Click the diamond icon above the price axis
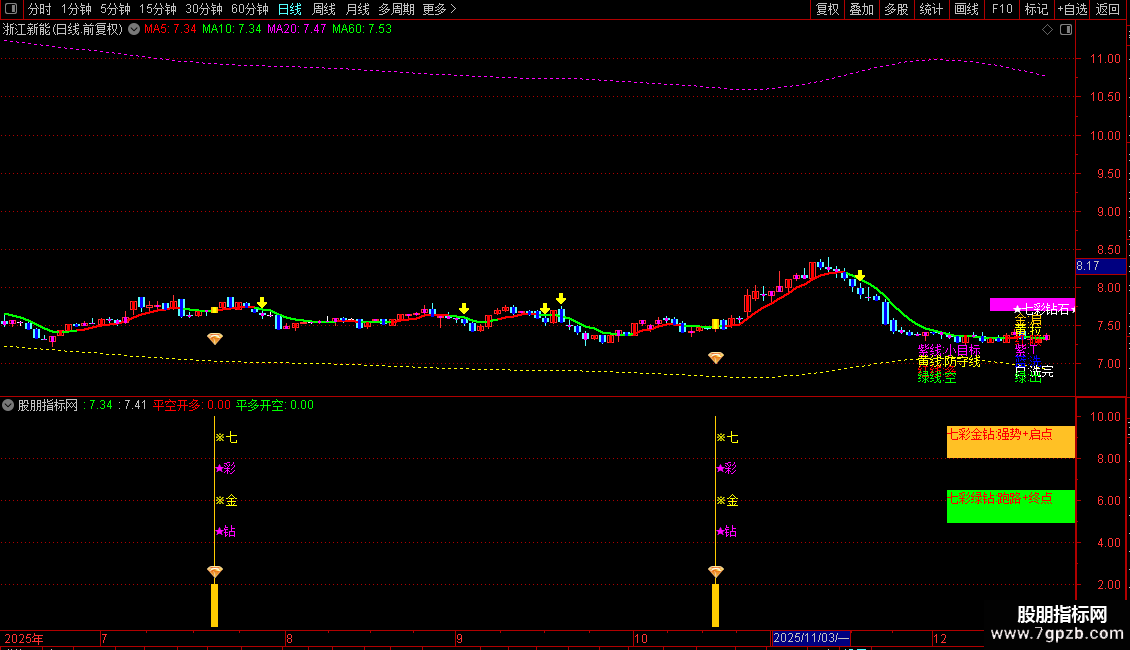1130x650 pixels. pos(1047,30)
